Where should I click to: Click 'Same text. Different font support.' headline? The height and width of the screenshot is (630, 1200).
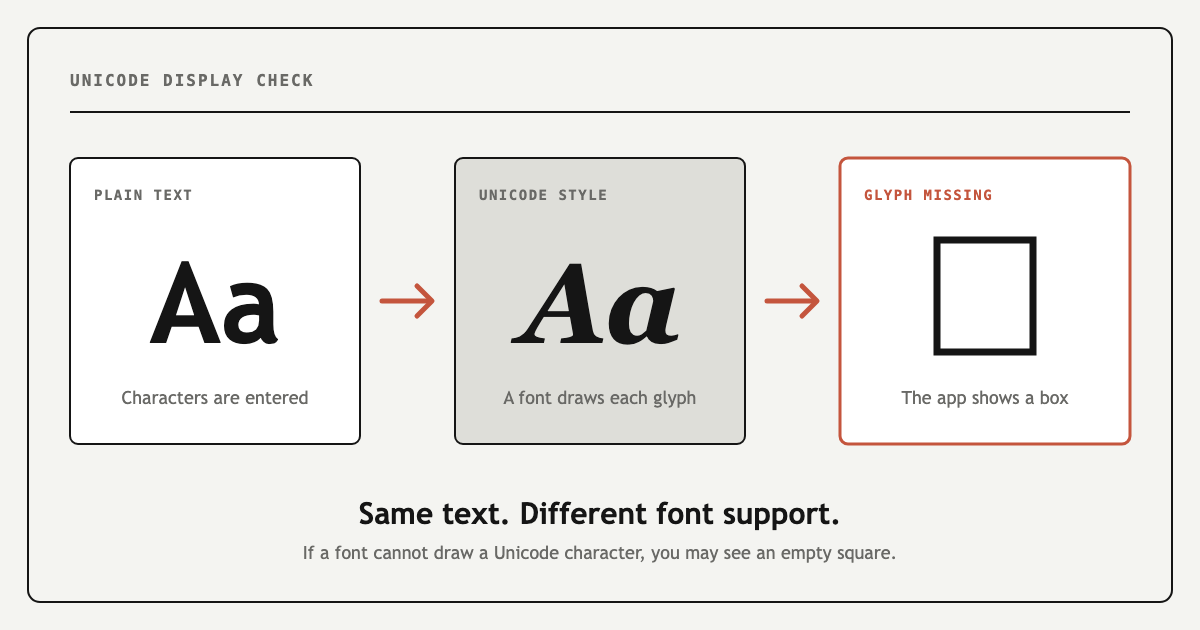599,514
